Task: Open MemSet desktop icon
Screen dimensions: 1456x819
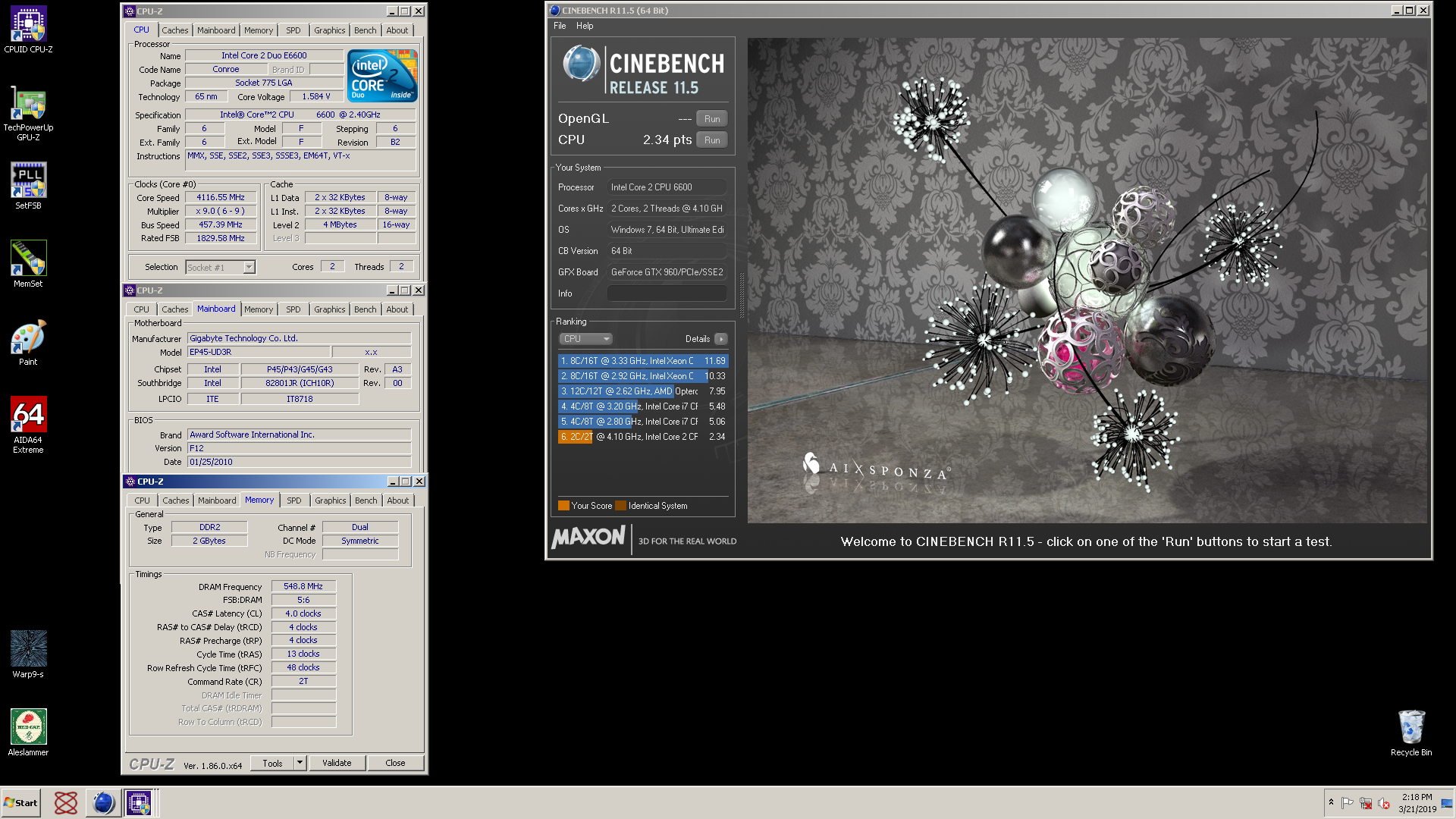Action: tap(28, 264)
